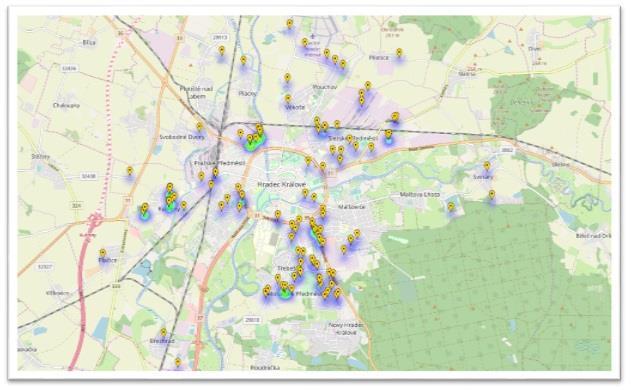
Task: Click the yellow marker above Svinary label
Action: pyautogui.click(x=487, y=166)
